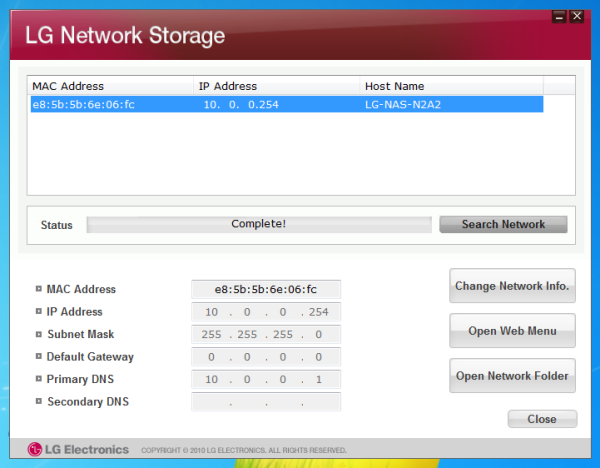Minimize the LG Network Storage window

pyautogui.click(x=559, y=16)
